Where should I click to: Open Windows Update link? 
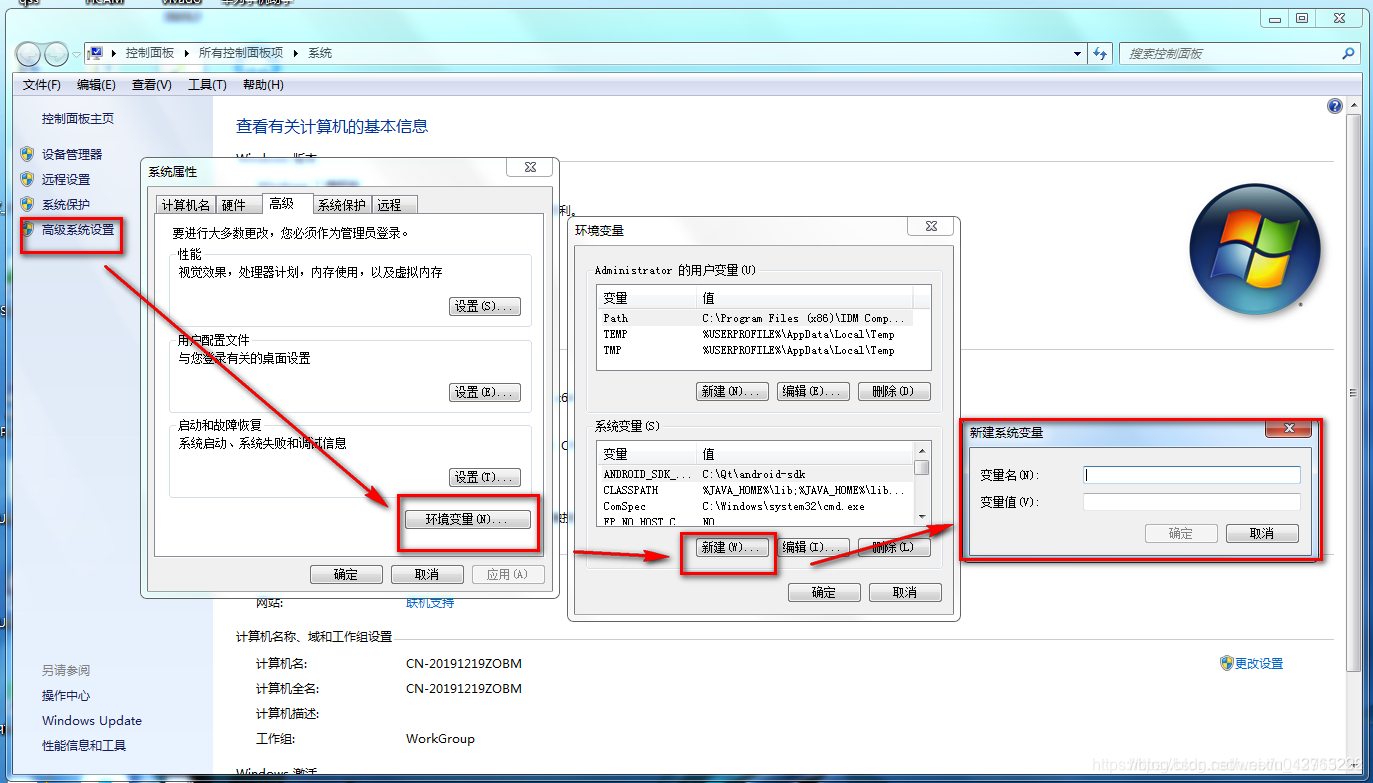pyautogui.click(x=92, y=720)
